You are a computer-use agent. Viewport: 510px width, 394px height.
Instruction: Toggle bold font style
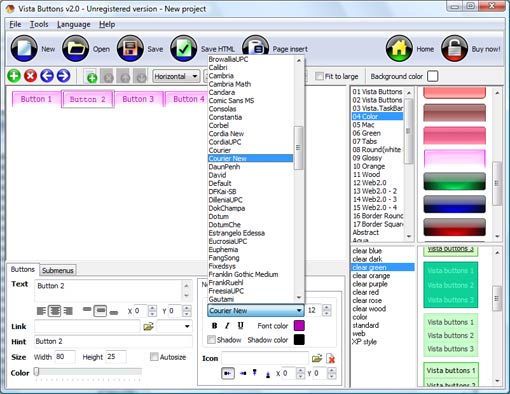point(214,326)
